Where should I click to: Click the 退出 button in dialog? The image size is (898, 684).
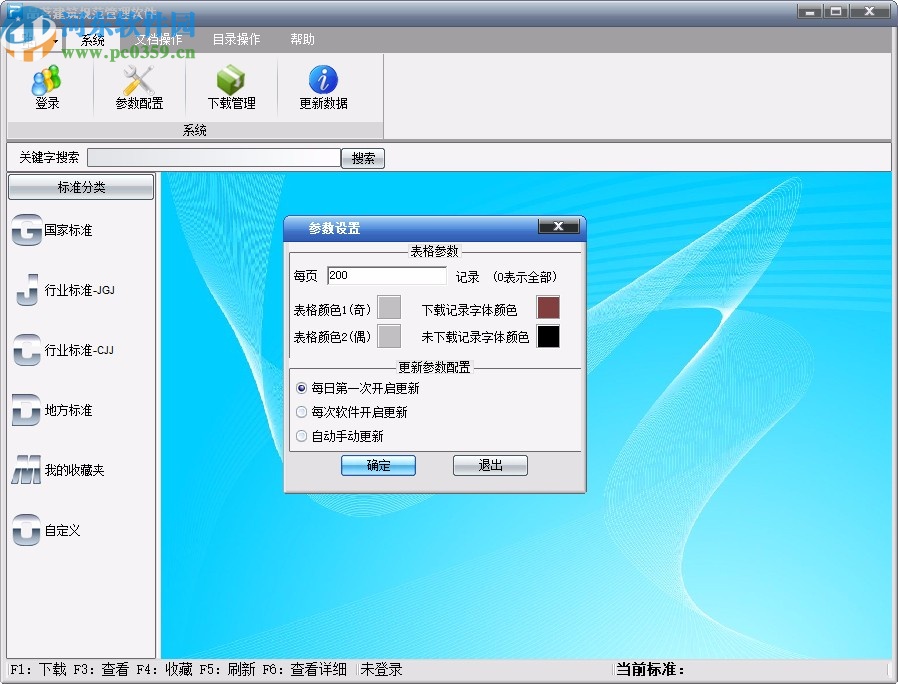pyautogui.click(x=490, y=465)
